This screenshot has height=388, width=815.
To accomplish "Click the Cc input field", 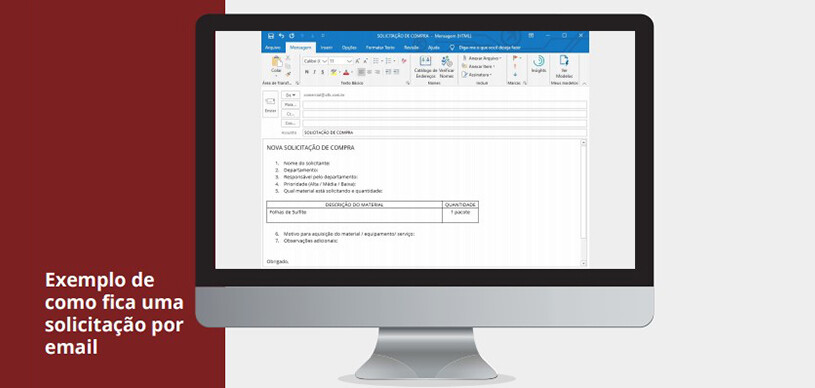I will tap(444, 114).
